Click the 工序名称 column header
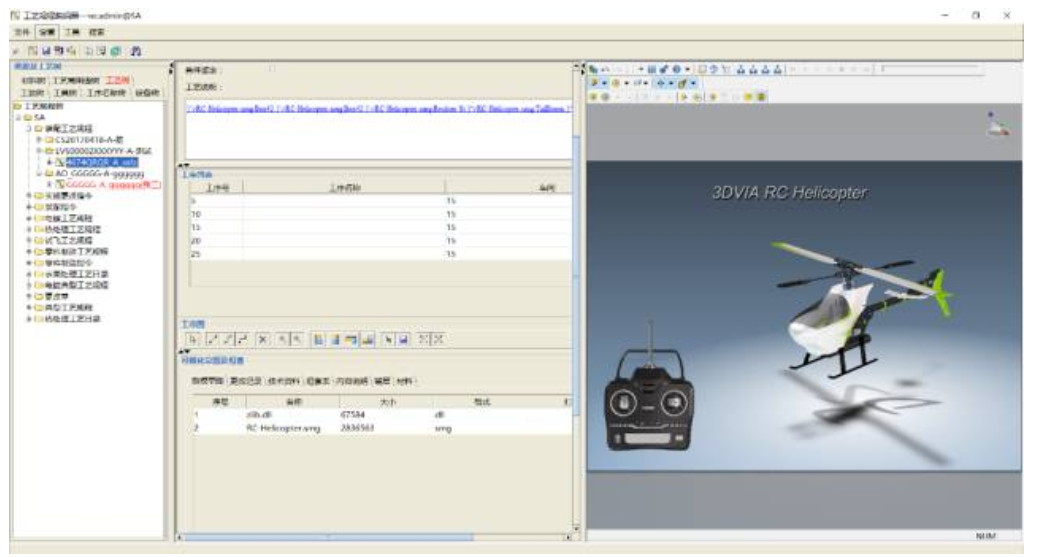 click(345, 188)
